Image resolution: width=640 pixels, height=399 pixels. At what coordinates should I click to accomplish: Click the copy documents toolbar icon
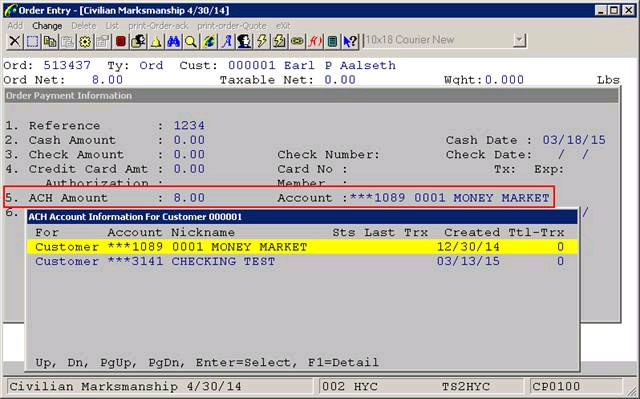[50, 41]
